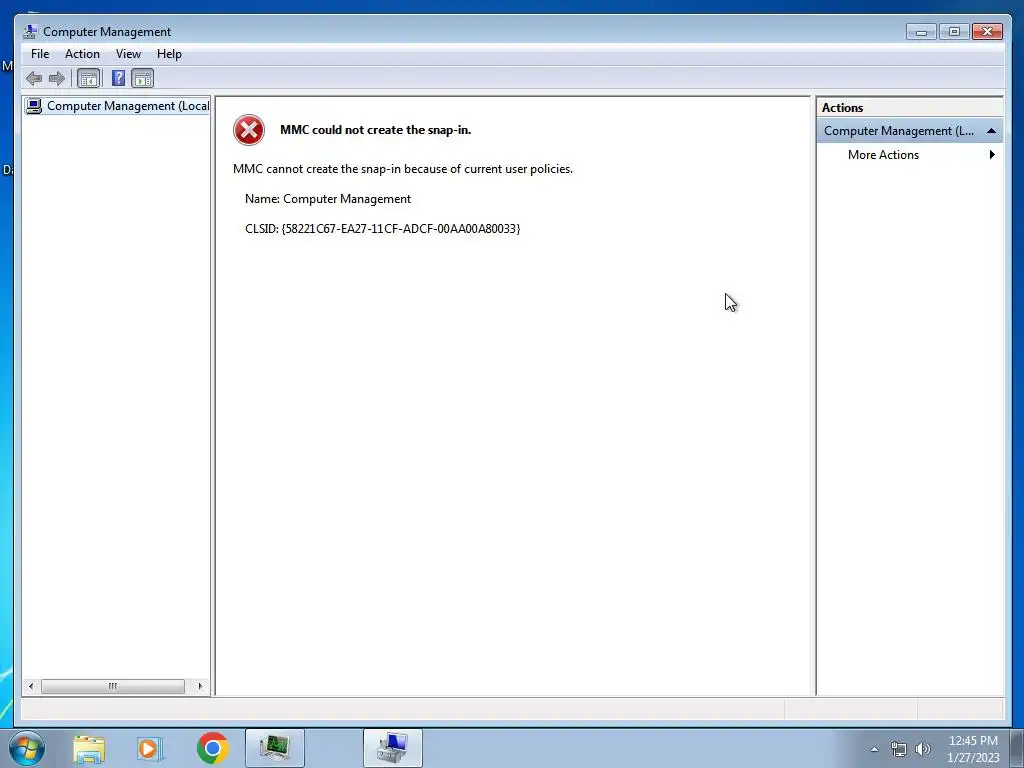Screen dimensions: 1024x768
Task: Collapse the Computer Management actions section
Action: click(x=991, y=131)
